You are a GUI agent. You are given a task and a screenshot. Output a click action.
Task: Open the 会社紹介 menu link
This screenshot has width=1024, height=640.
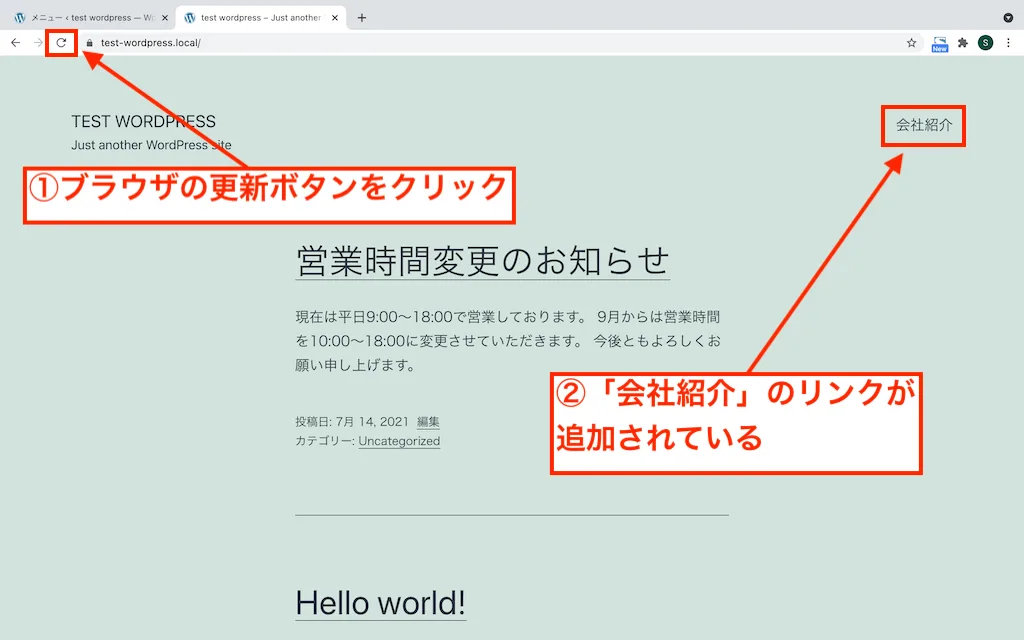(x=924, y=125)
